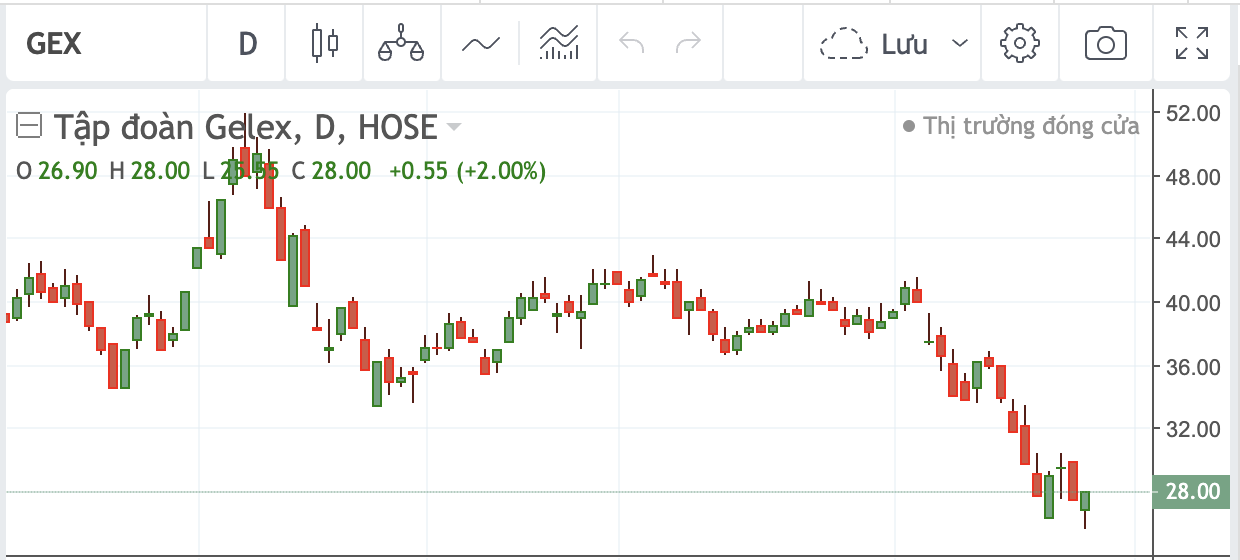Click the compare symbols scale icon
Image resolution: width=1240 pixels, height=560 pixels.
pos(401,44)
